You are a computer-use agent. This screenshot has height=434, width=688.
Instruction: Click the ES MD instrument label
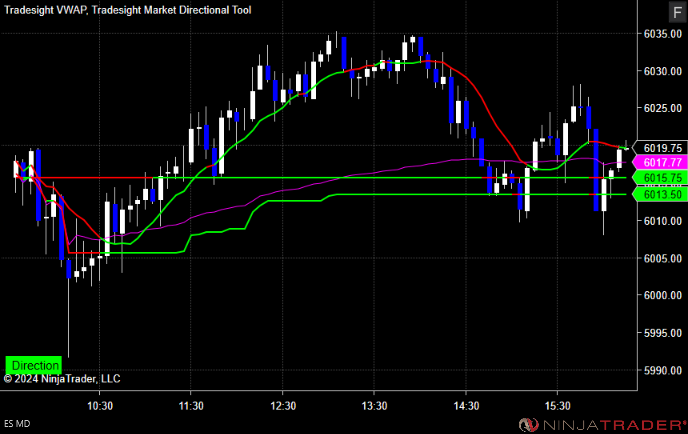coord(17,424)
